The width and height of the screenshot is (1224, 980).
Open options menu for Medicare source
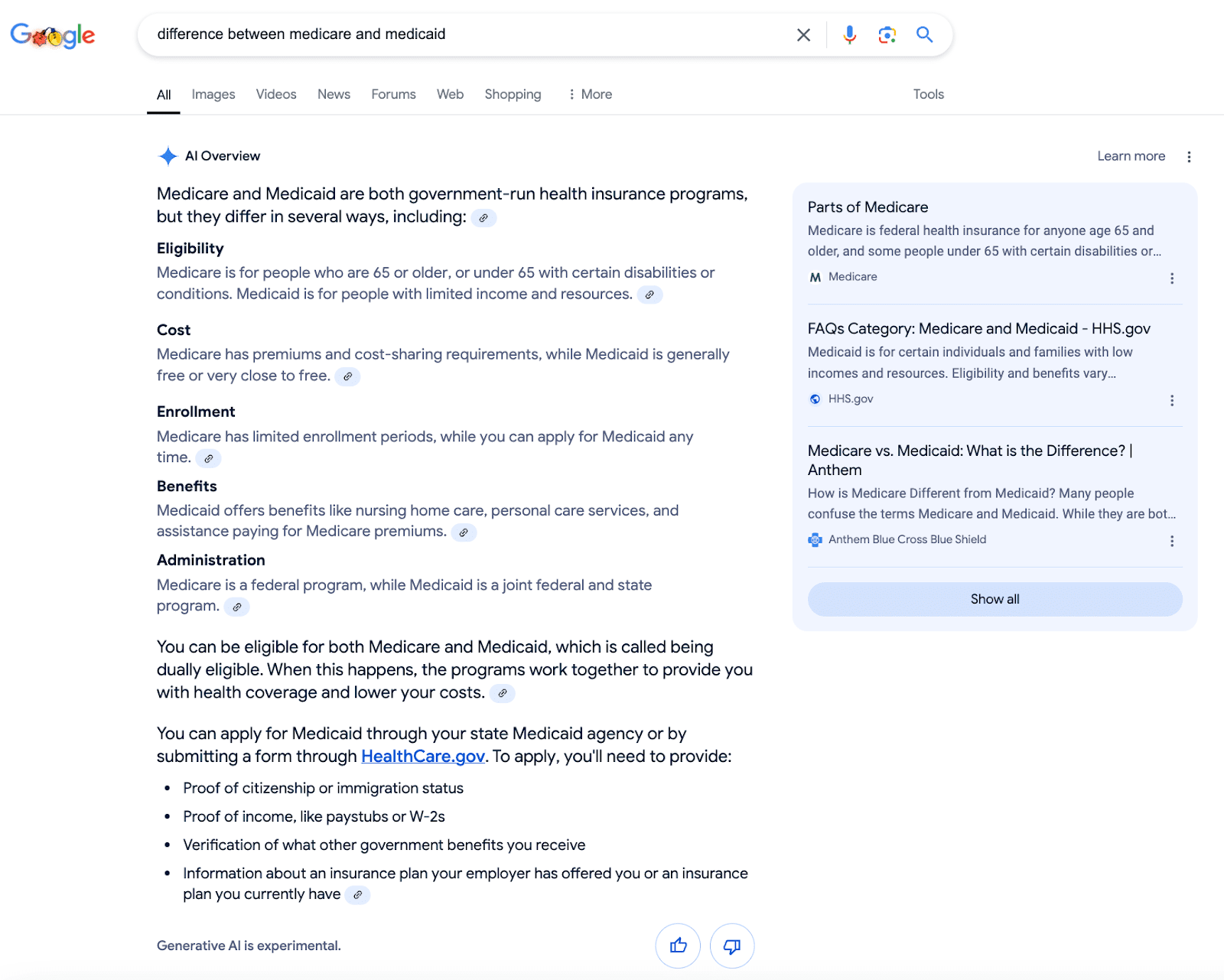[x=1172, y=278]
